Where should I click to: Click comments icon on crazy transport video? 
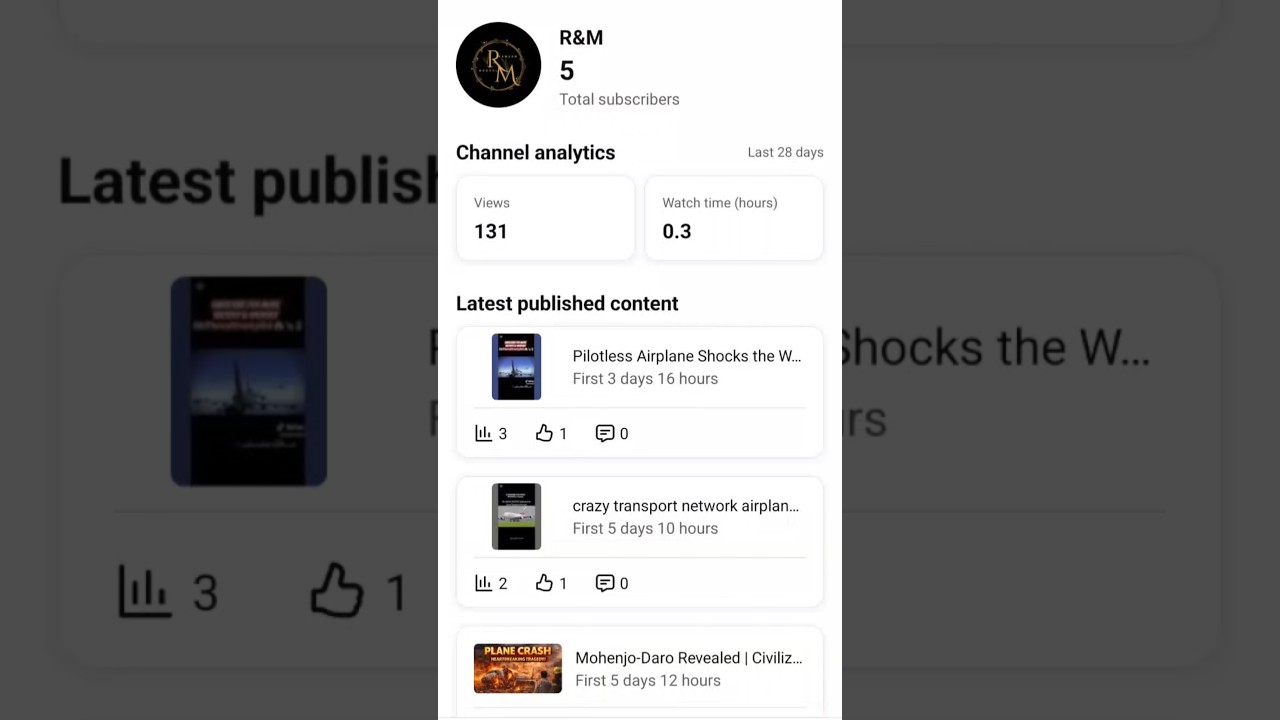[x=605, y=583]
